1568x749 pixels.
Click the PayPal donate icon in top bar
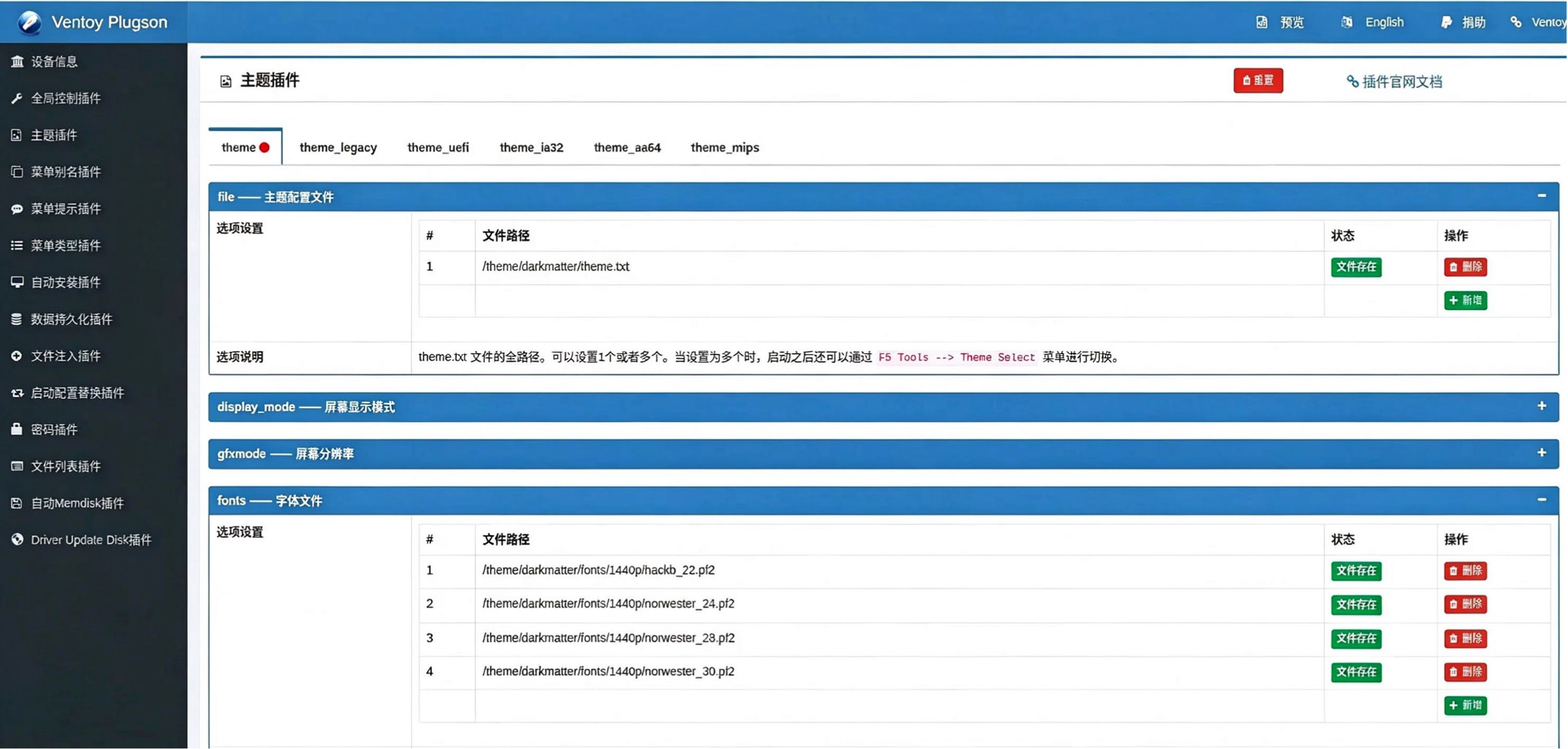pos(1447,23)
